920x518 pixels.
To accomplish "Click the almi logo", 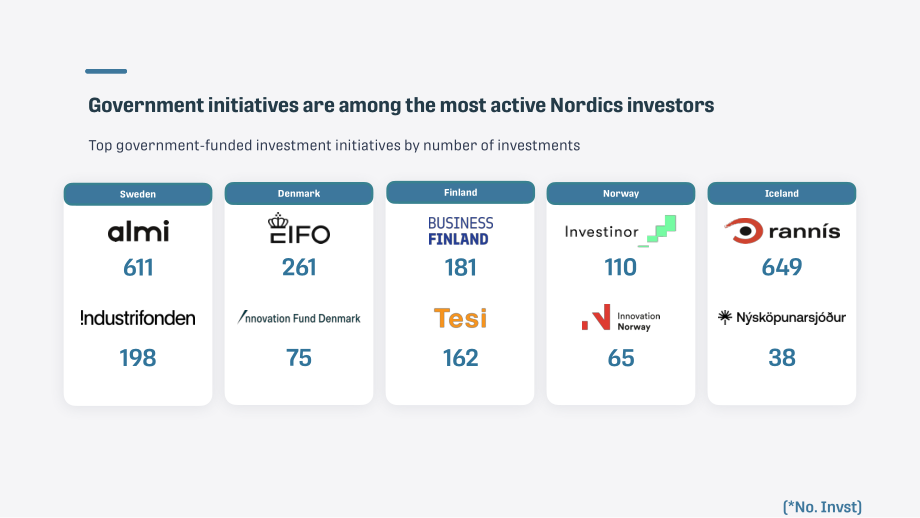I will 138,231.
